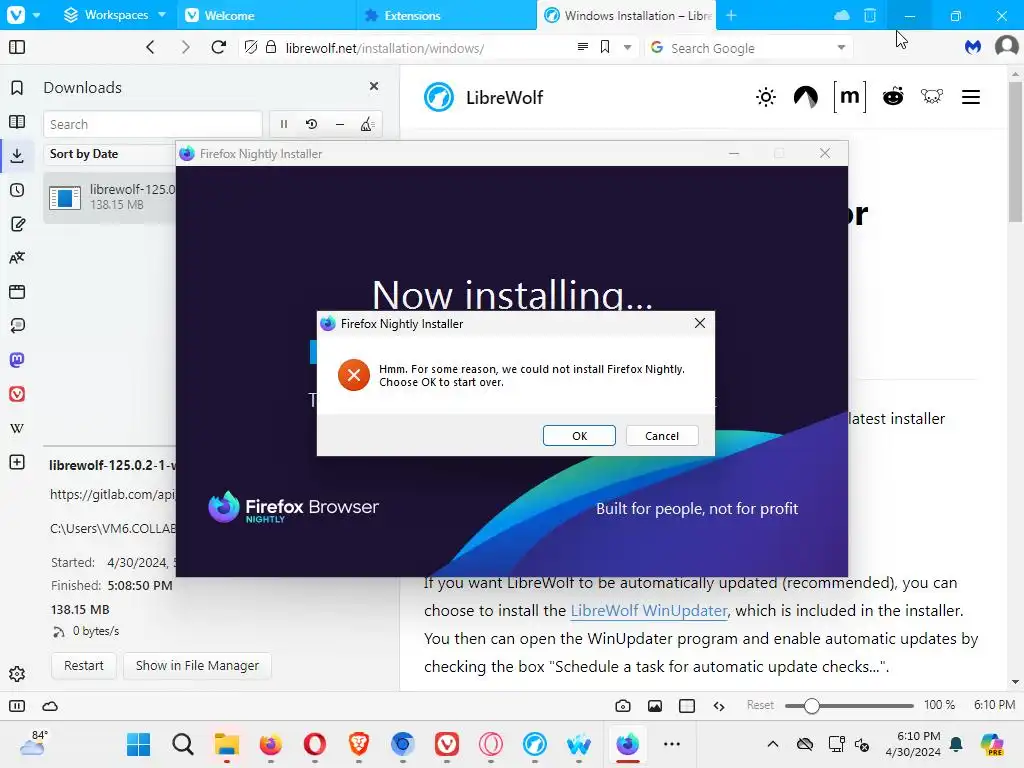1024x768 pixels.
Task: Click Reset zoom in status bar
Action: (x=760, y=705)
